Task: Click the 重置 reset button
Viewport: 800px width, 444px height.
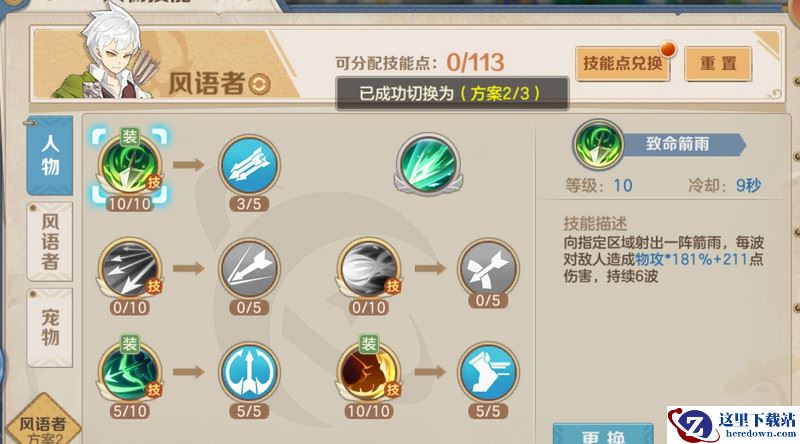Action: click(x=718, y=63)
